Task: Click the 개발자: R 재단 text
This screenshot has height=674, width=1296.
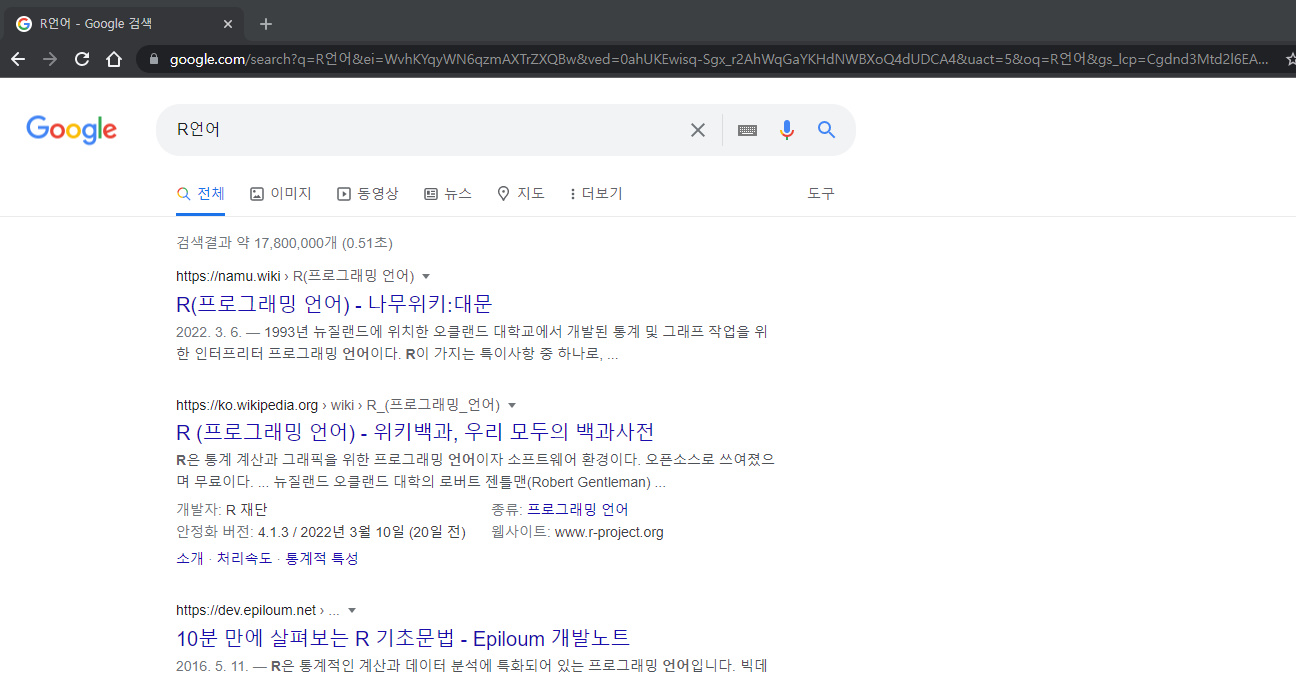Action: 222,509
